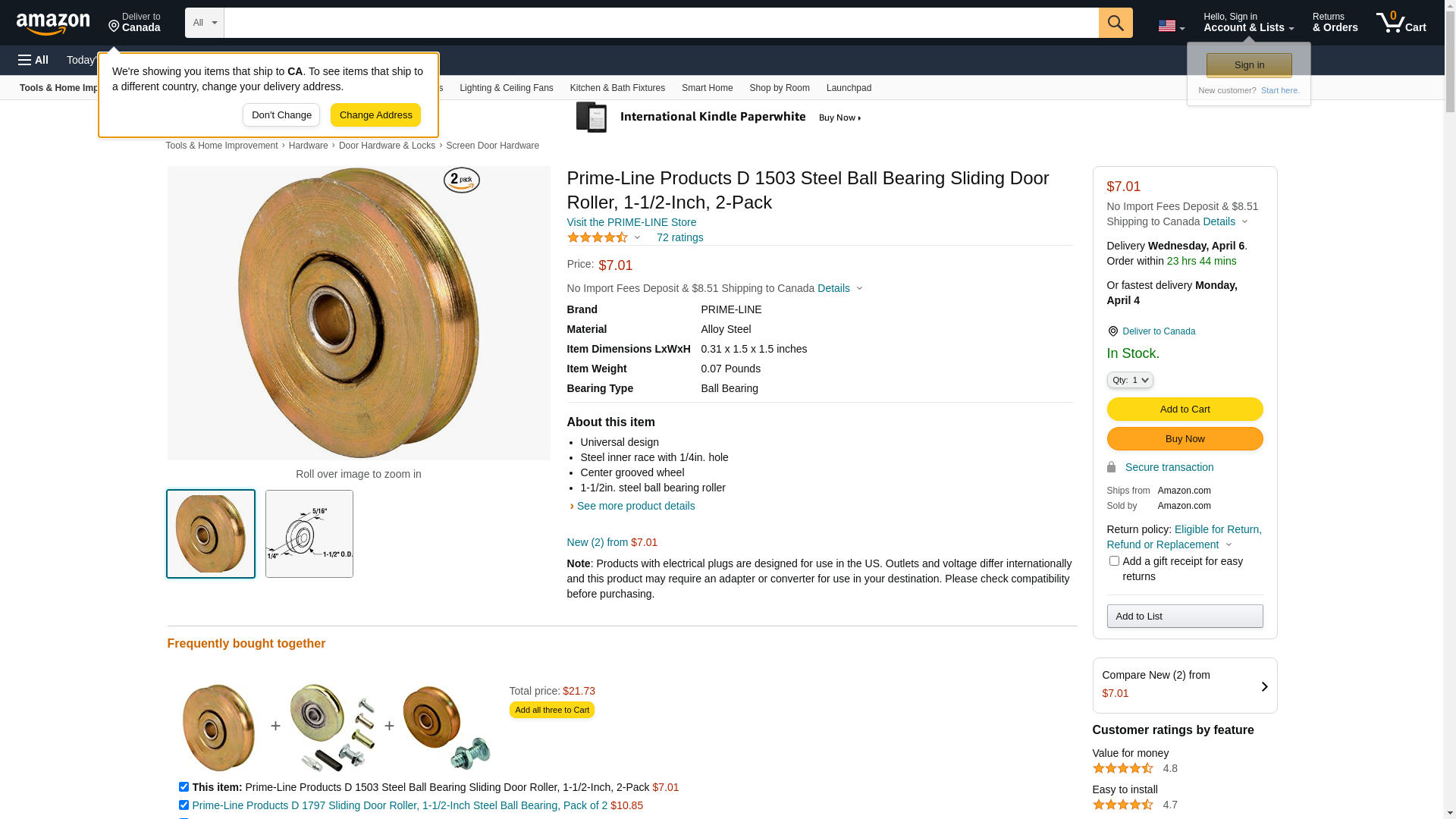1456x819 pixels.
Task: Uncheck the D 1797 roller checkbox
Action: (184, 805)
